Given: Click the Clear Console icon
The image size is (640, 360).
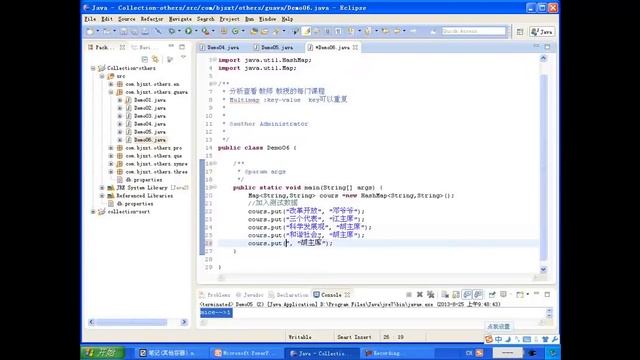Looking at the screenshot, I should (445, 294).
